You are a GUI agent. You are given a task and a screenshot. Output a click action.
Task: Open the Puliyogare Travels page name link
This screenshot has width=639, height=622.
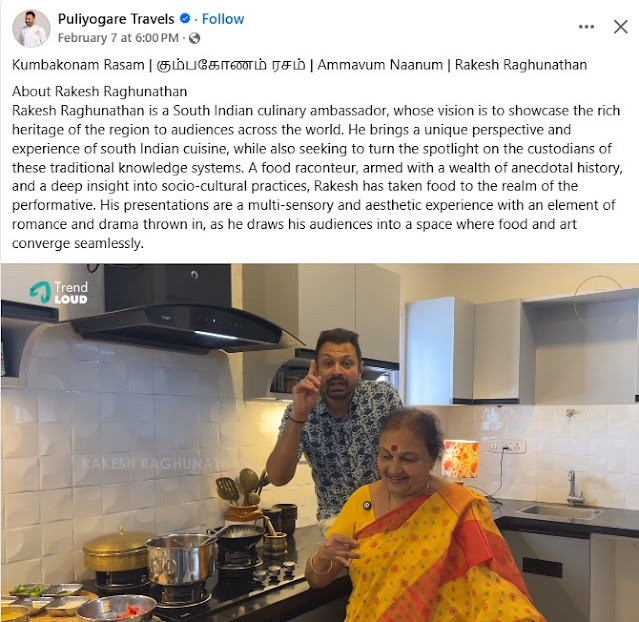click(x=116, y=19)
